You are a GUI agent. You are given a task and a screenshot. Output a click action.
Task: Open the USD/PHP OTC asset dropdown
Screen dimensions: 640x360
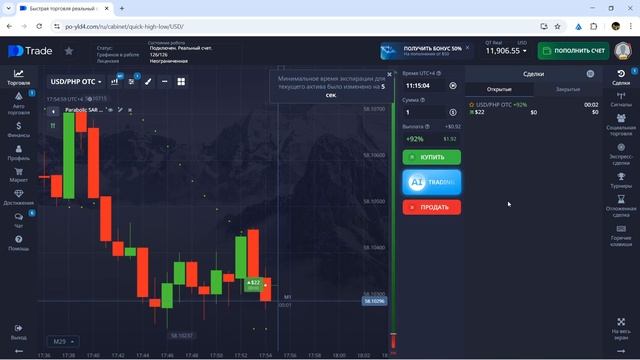point(76,82)
